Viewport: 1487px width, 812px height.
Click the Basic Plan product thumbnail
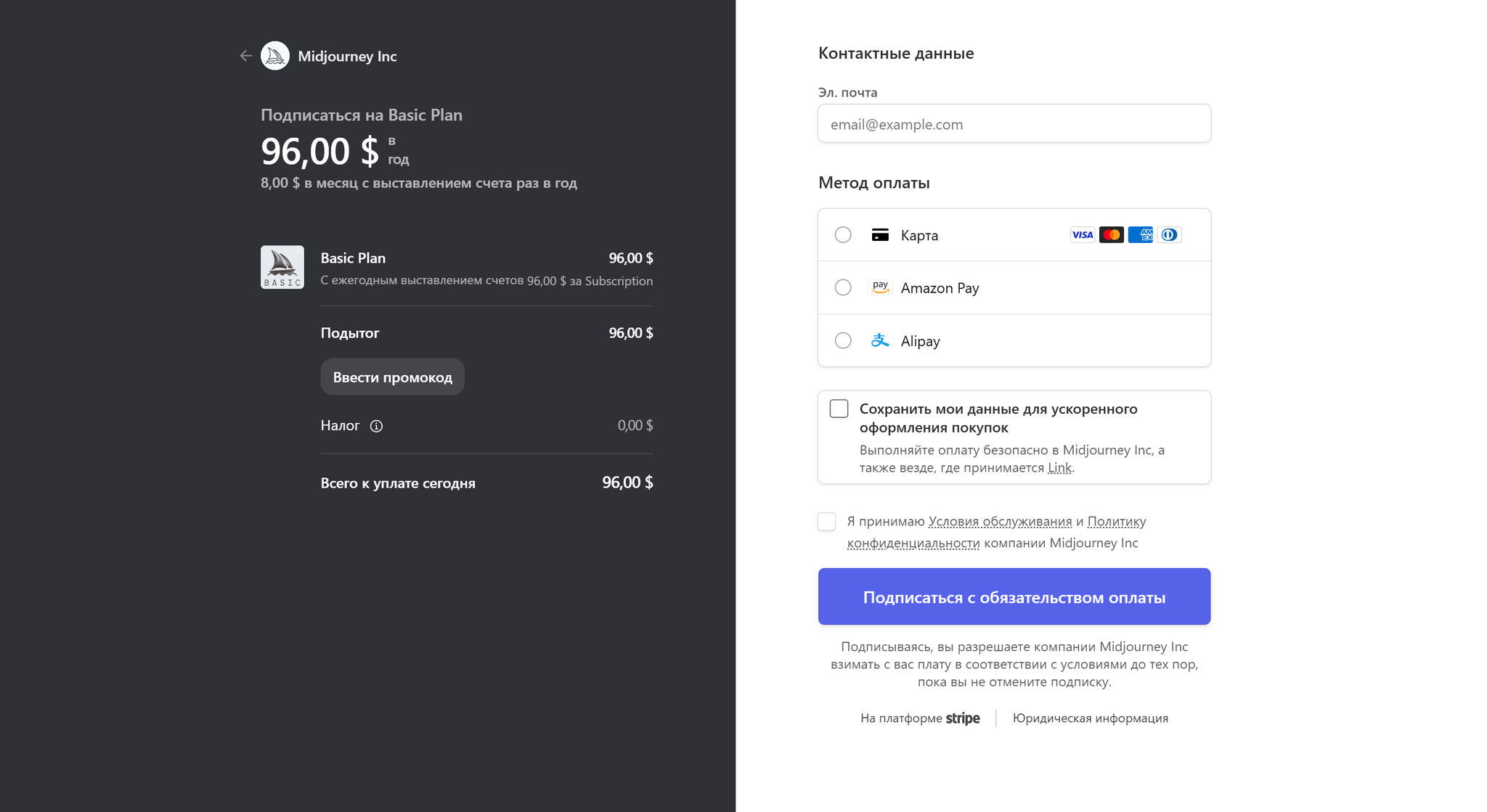pyautogui.click(x=282, y=267)
